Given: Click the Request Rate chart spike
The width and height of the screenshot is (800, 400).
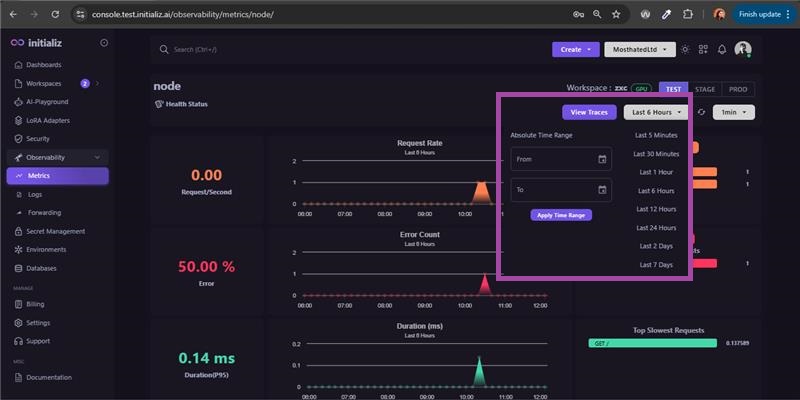Looking at the screenshot, I should coord(480,193).
